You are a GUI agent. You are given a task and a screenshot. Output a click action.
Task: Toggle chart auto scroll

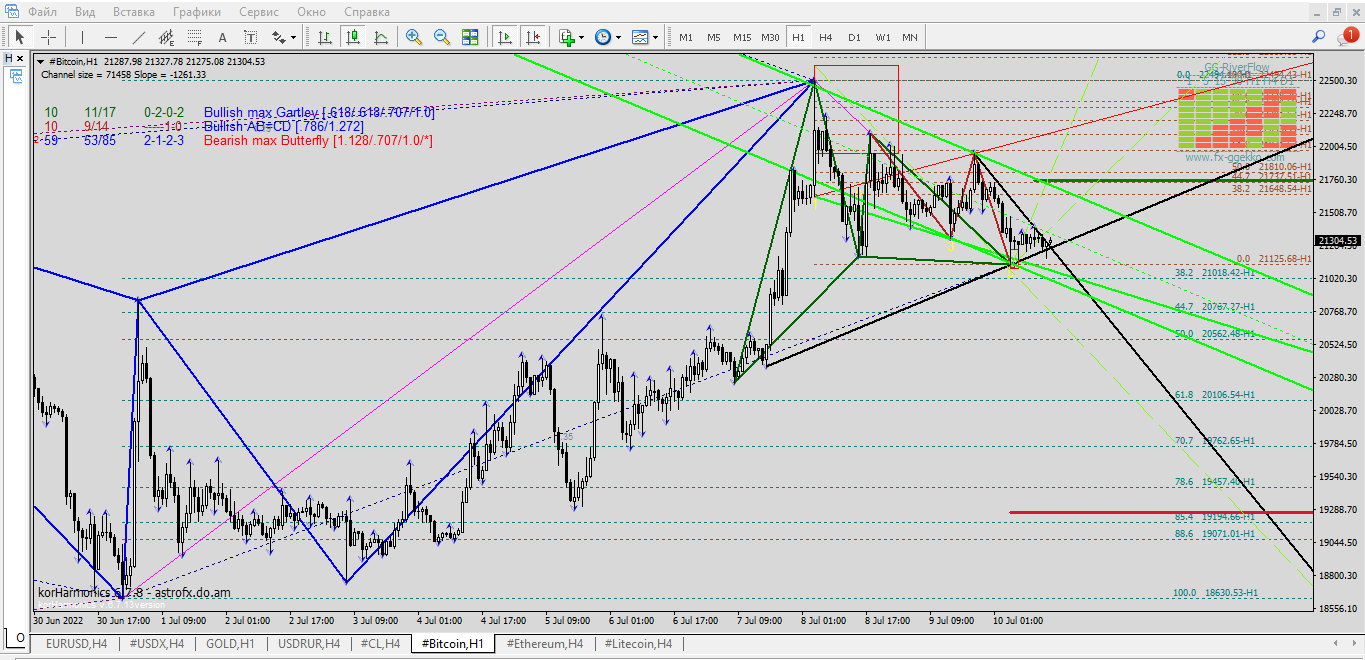(x=505, y=37)
